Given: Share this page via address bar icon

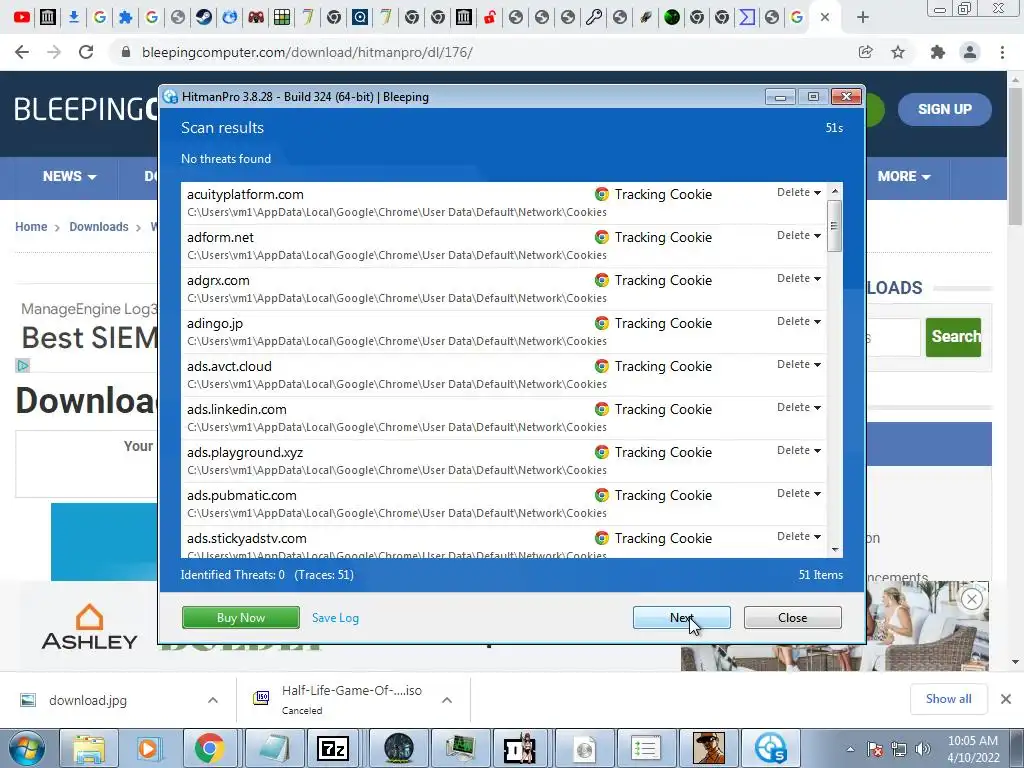Looking at the screenshot, I should (x=866, y=52).
